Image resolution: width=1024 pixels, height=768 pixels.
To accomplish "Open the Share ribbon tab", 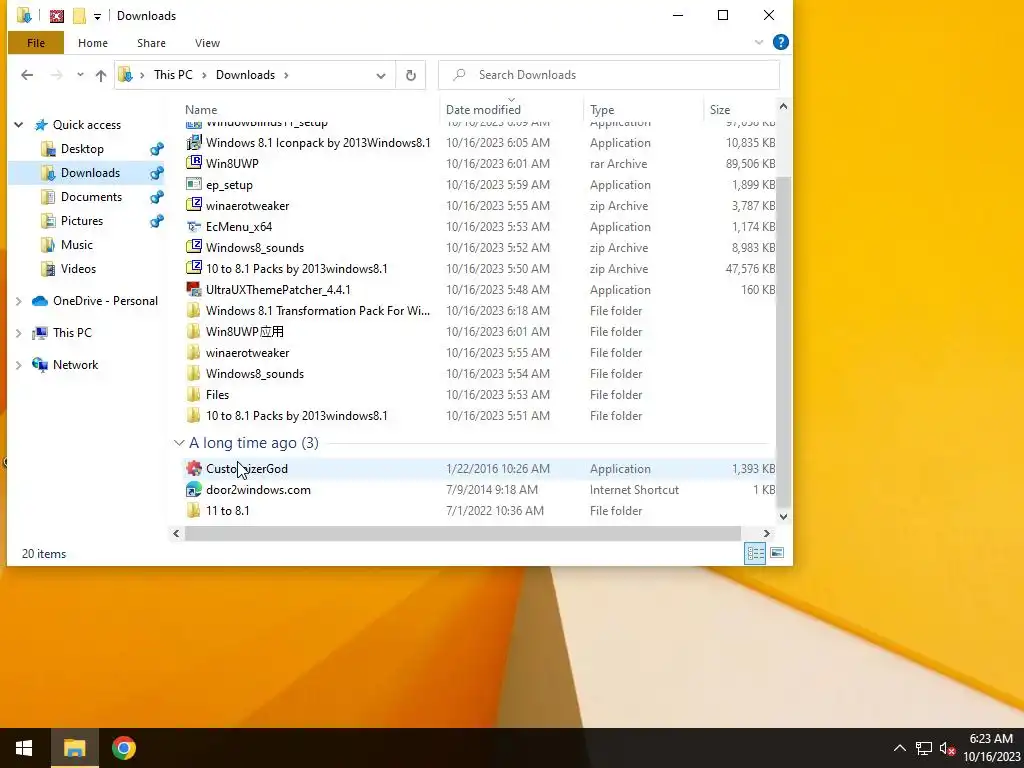I will [151, 43].
